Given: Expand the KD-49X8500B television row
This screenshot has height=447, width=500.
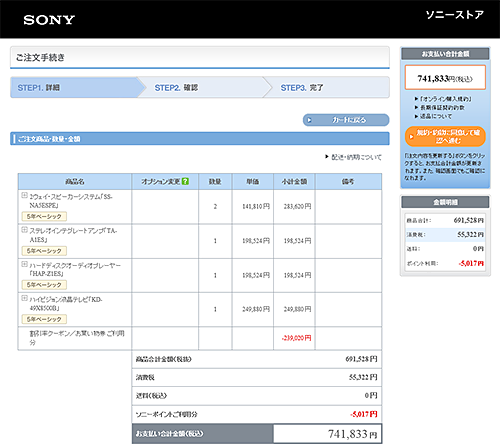Looking at the screenshot, I should [24, 298].
